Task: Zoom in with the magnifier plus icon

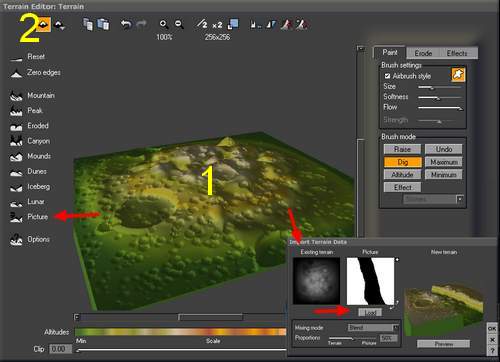Action: (163, 24)
